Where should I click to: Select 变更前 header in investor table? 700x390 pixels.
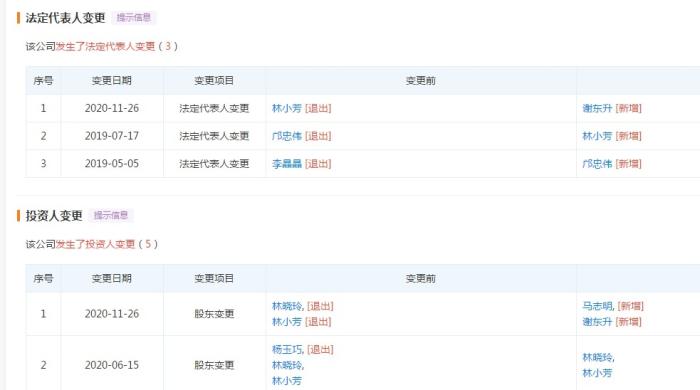point(421,278)
